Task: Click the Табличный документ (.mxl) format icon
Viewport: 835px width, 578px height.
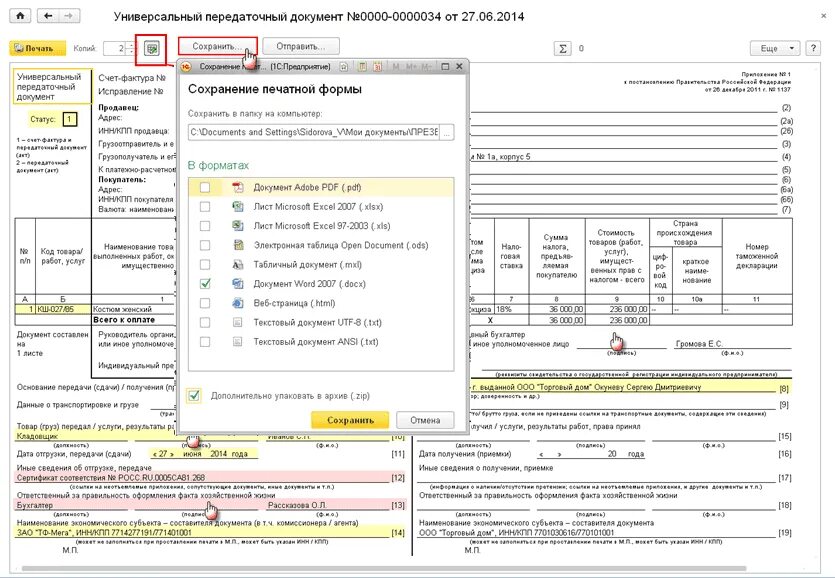Action: (x=238, y=264)
